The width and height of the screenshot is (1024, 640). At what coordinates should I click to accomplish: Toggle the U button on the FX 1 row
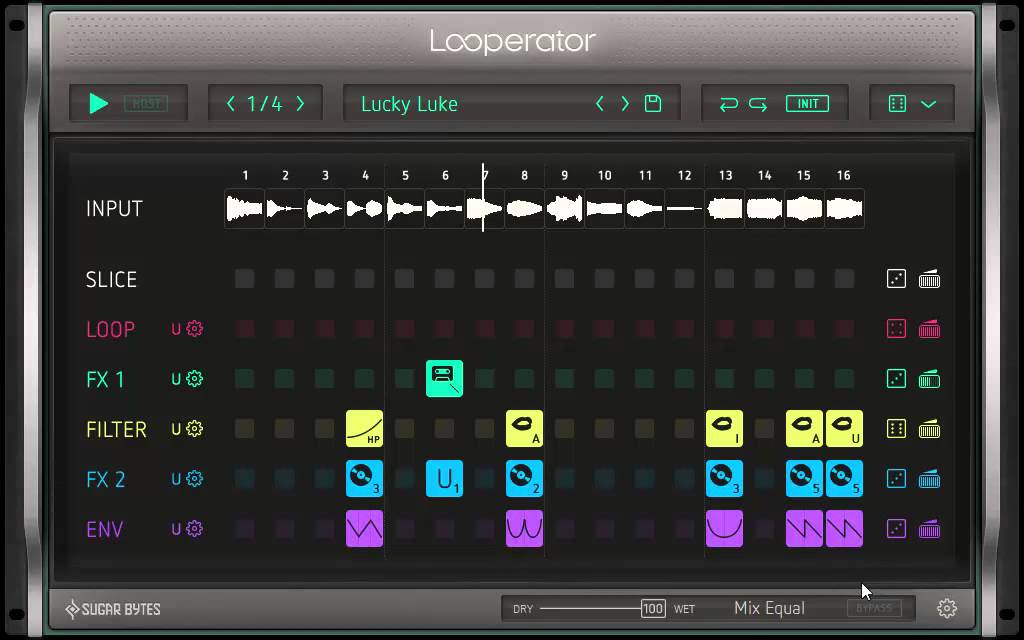tap(176, 379)
